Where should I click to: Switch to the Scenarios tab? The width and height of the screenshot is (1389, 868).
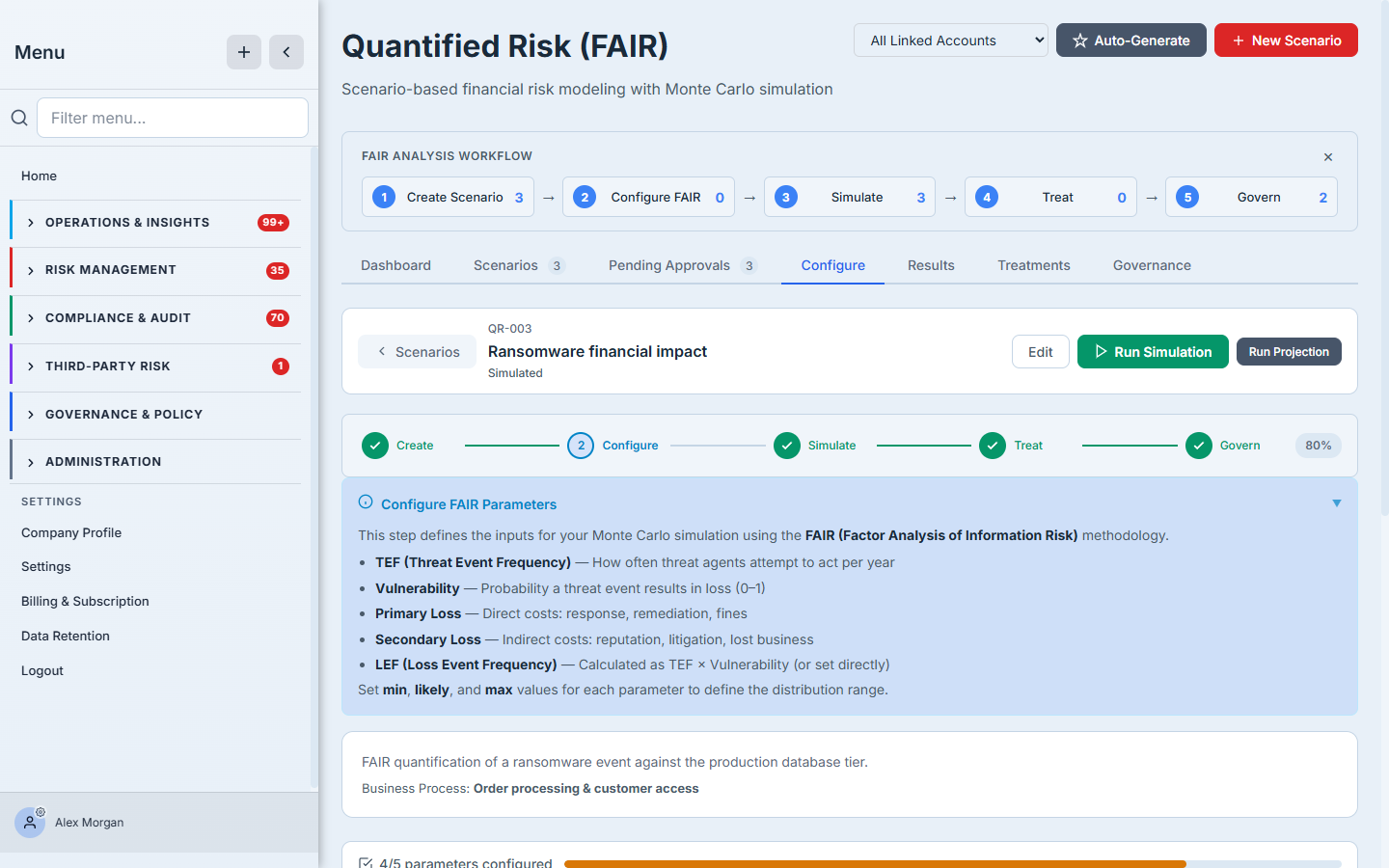coord(519,265)
